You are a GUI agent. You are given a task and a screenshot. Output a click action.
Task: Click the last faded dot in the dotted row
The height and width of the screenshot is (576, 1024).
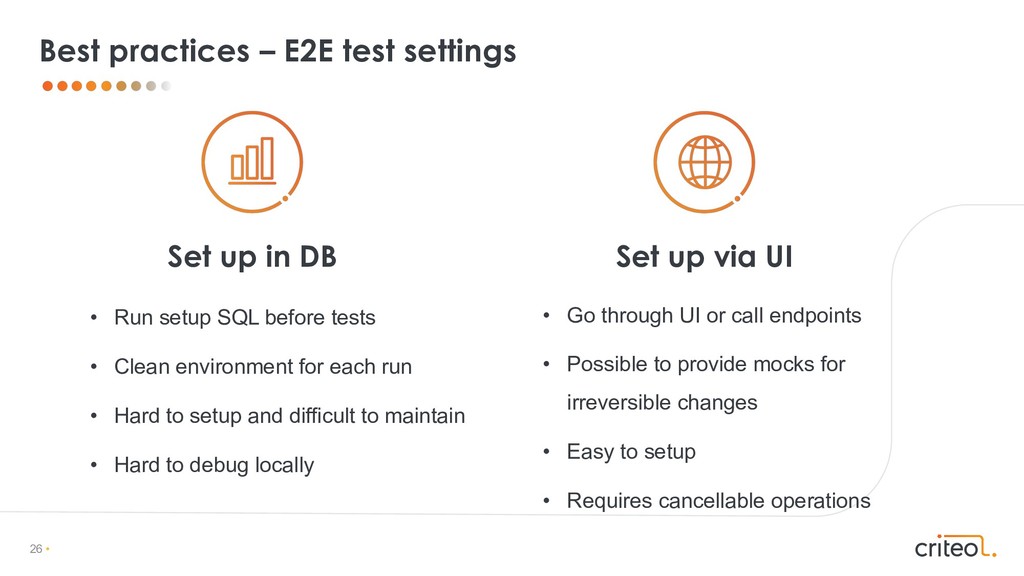click(x=166, y=86)
